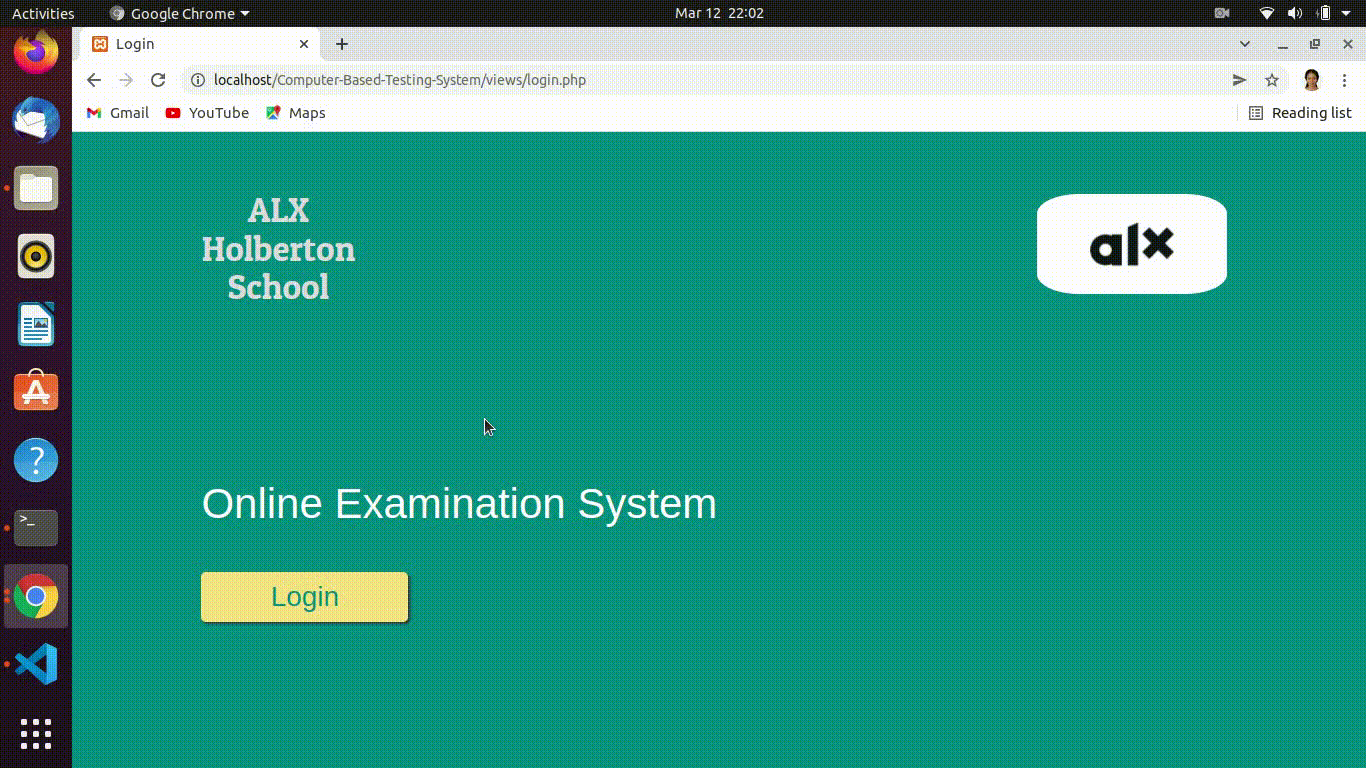View site information icon in address bar

tap(198, 80)
